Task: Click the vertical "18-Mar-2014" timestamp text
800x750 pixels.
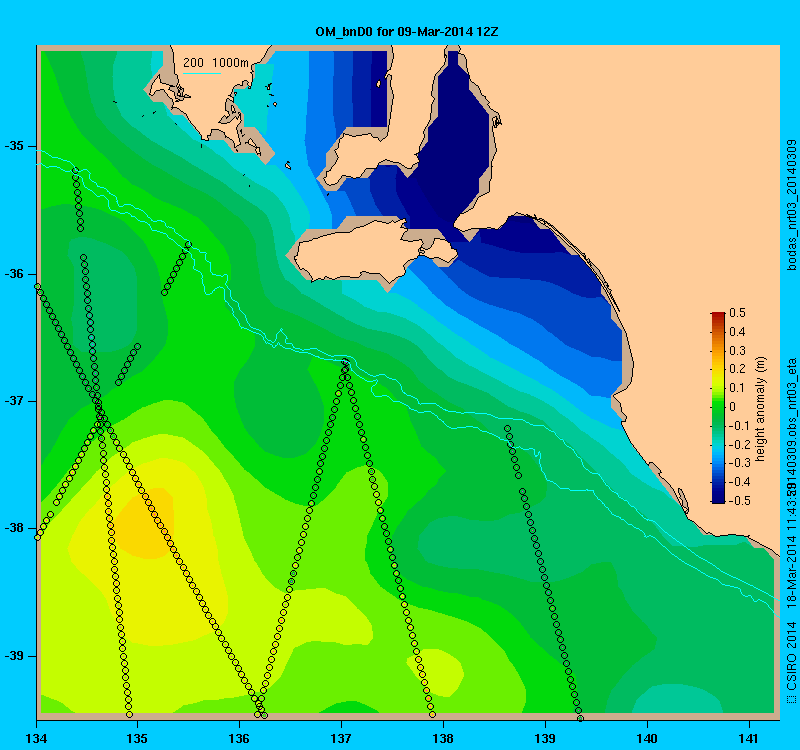Action: [792, 570]
